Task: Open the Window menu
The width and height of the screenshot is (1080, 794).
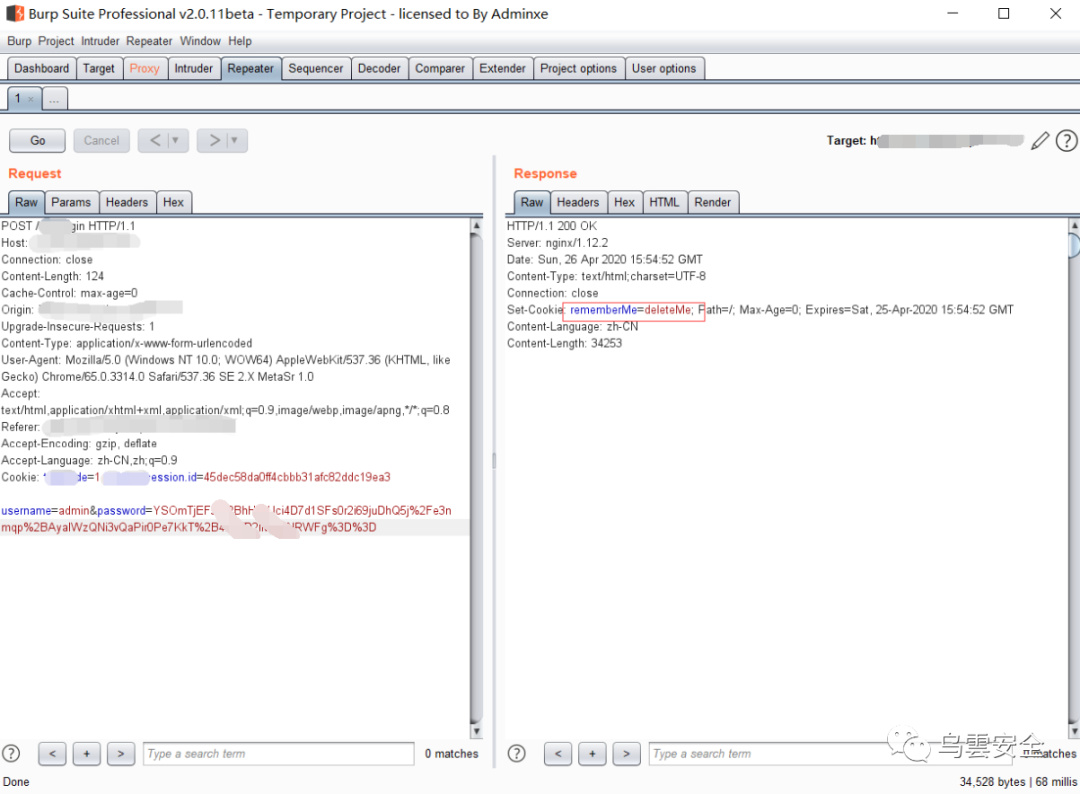Action: [x=200, y=41]
